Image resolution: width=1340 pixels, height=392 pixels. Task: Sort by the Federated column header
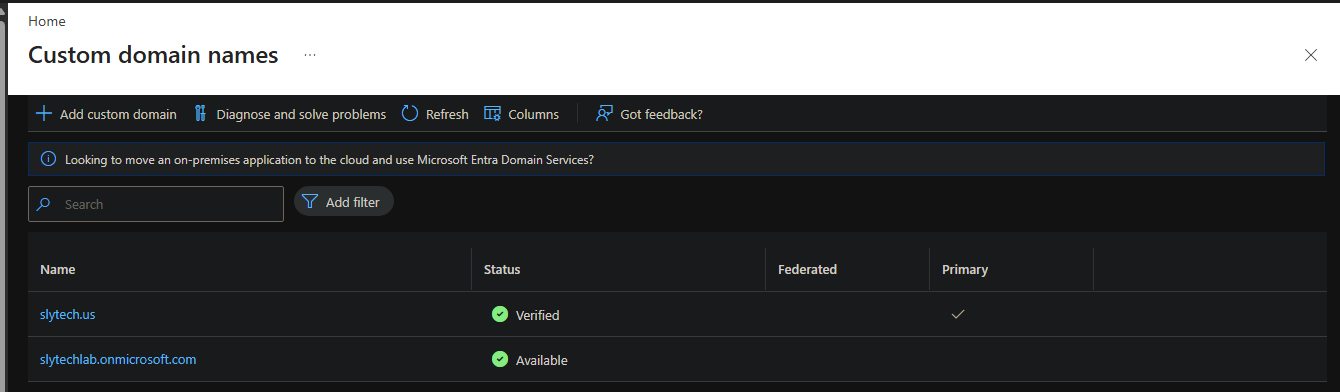click(807, 269)
